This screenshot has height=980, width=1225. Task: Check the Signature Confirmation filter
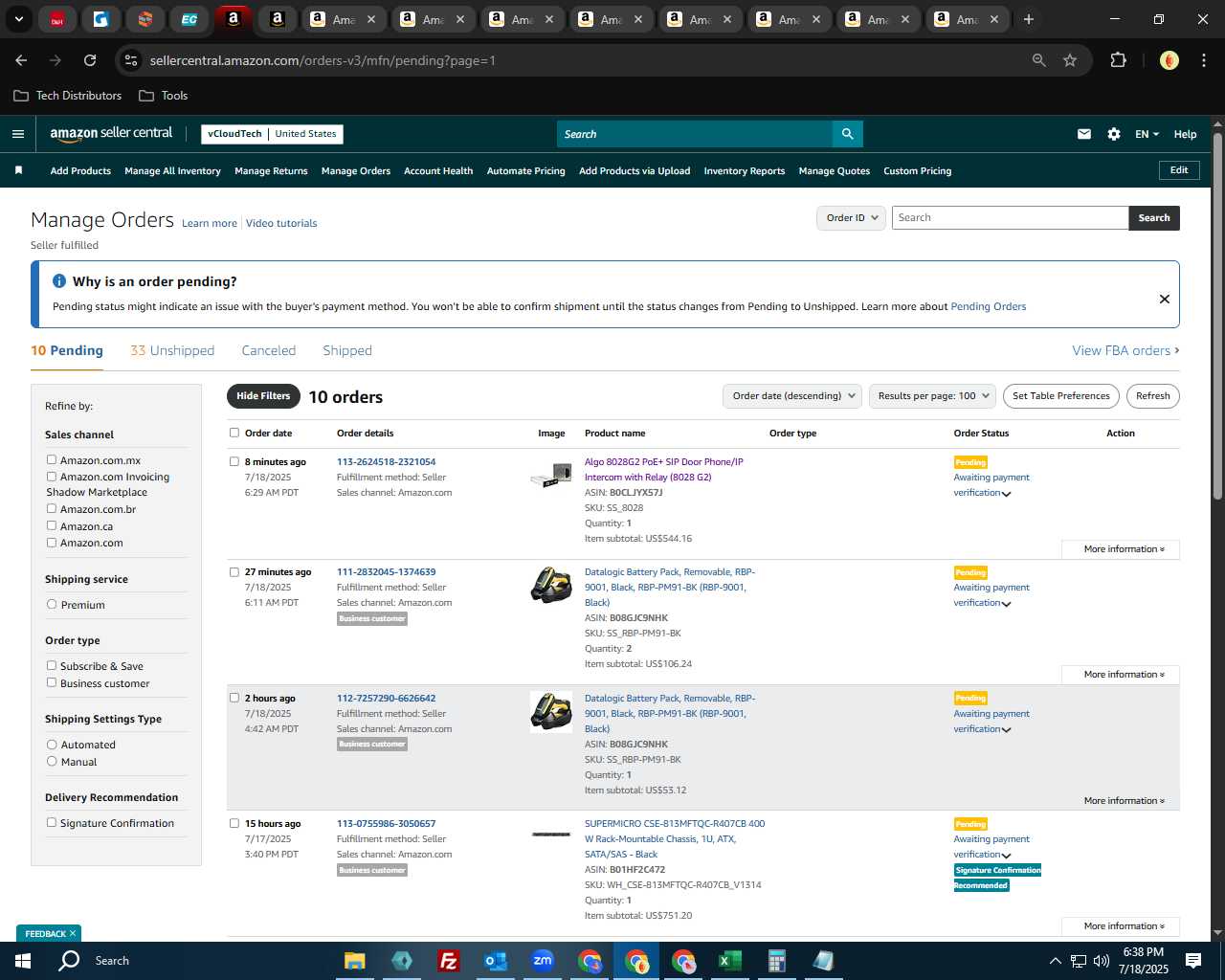pos(52,822)
